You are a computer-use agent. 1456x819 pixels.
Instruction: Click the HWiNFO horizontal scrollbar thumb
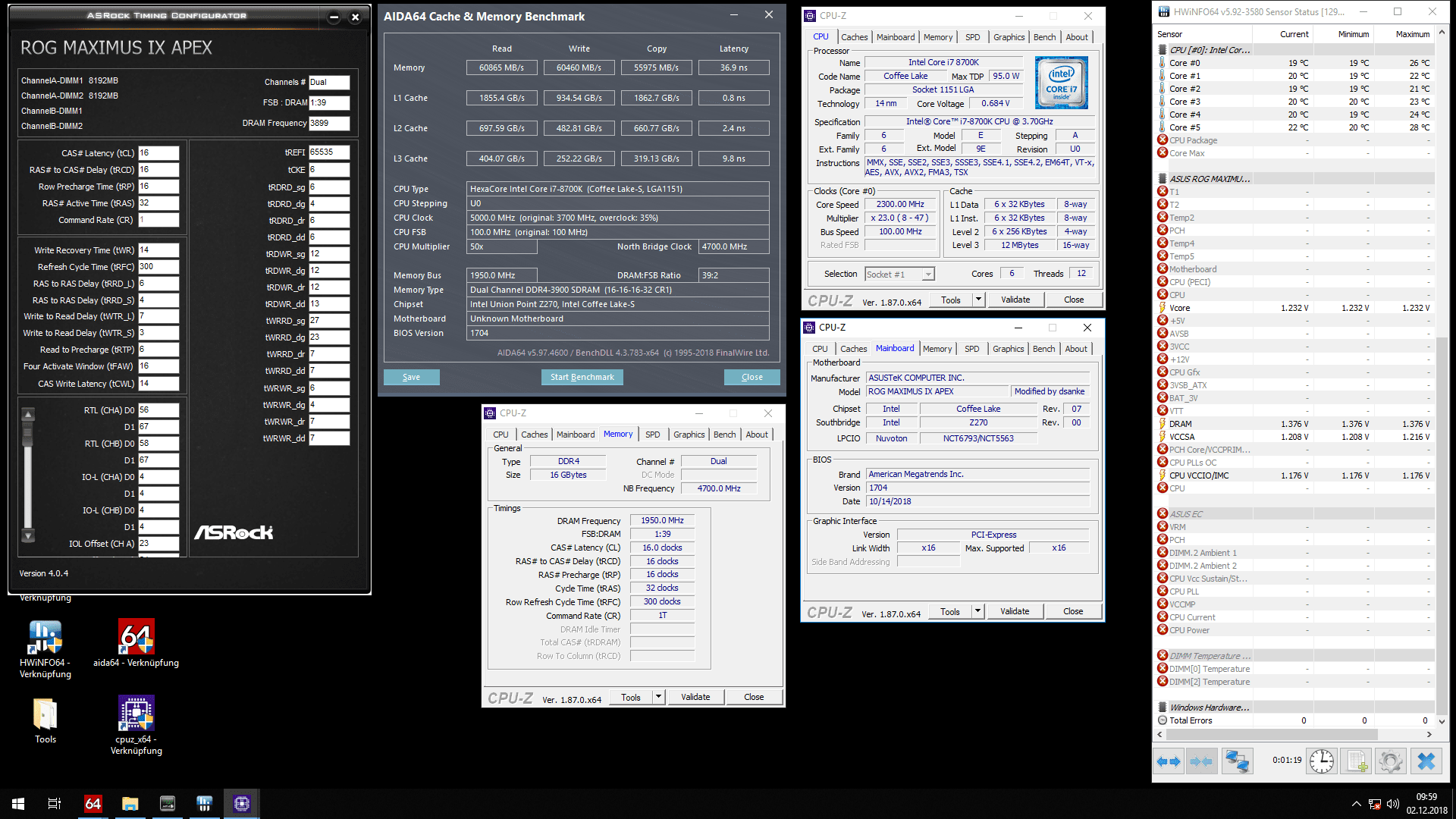[x=1272, y=734]
